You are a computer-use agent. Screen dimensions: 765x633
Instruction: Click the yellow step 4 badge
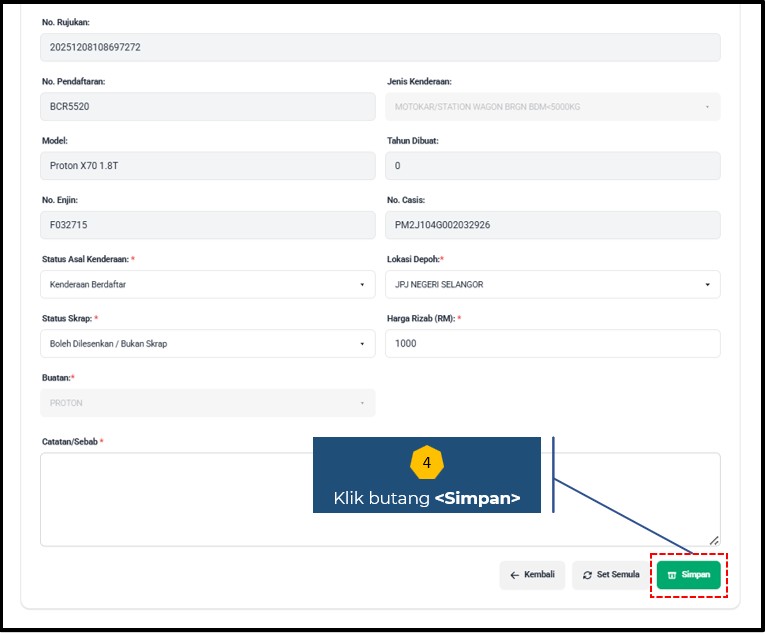[x=427, y=463]
